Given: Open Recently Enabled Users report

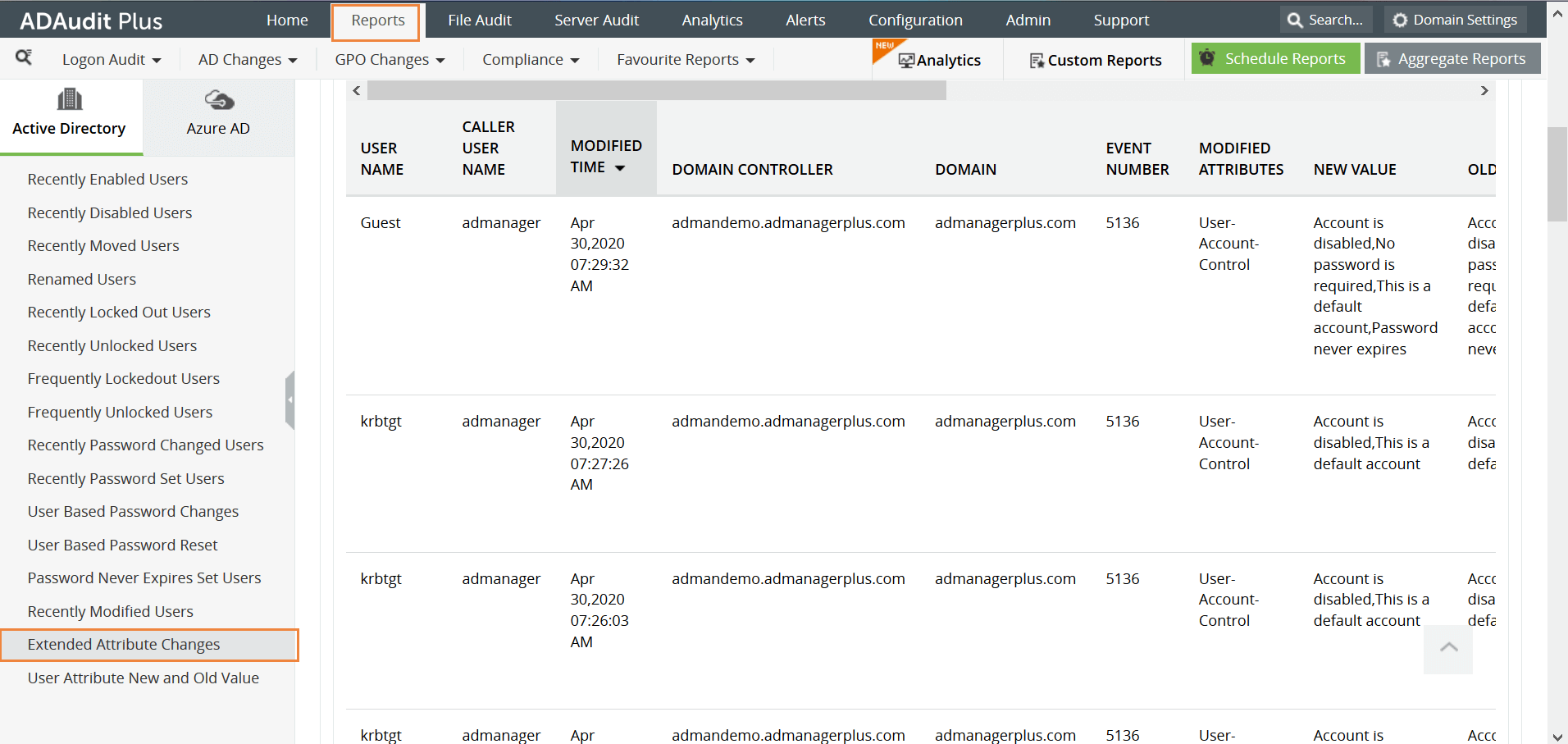Looking at the screenshot, I should (x=107, y=179).
